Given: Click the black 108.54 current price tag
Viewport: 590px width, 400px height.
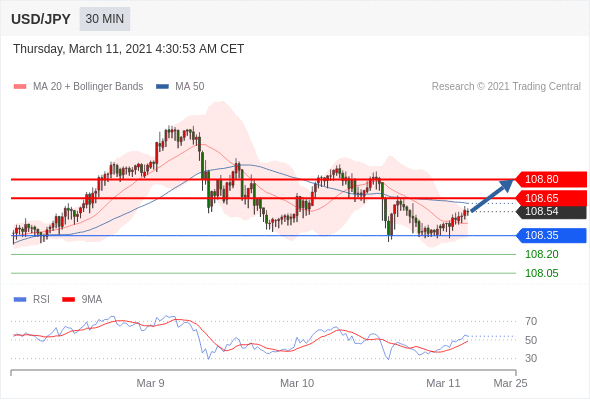Looking at the screenshot, I should (x=550, y=211).
